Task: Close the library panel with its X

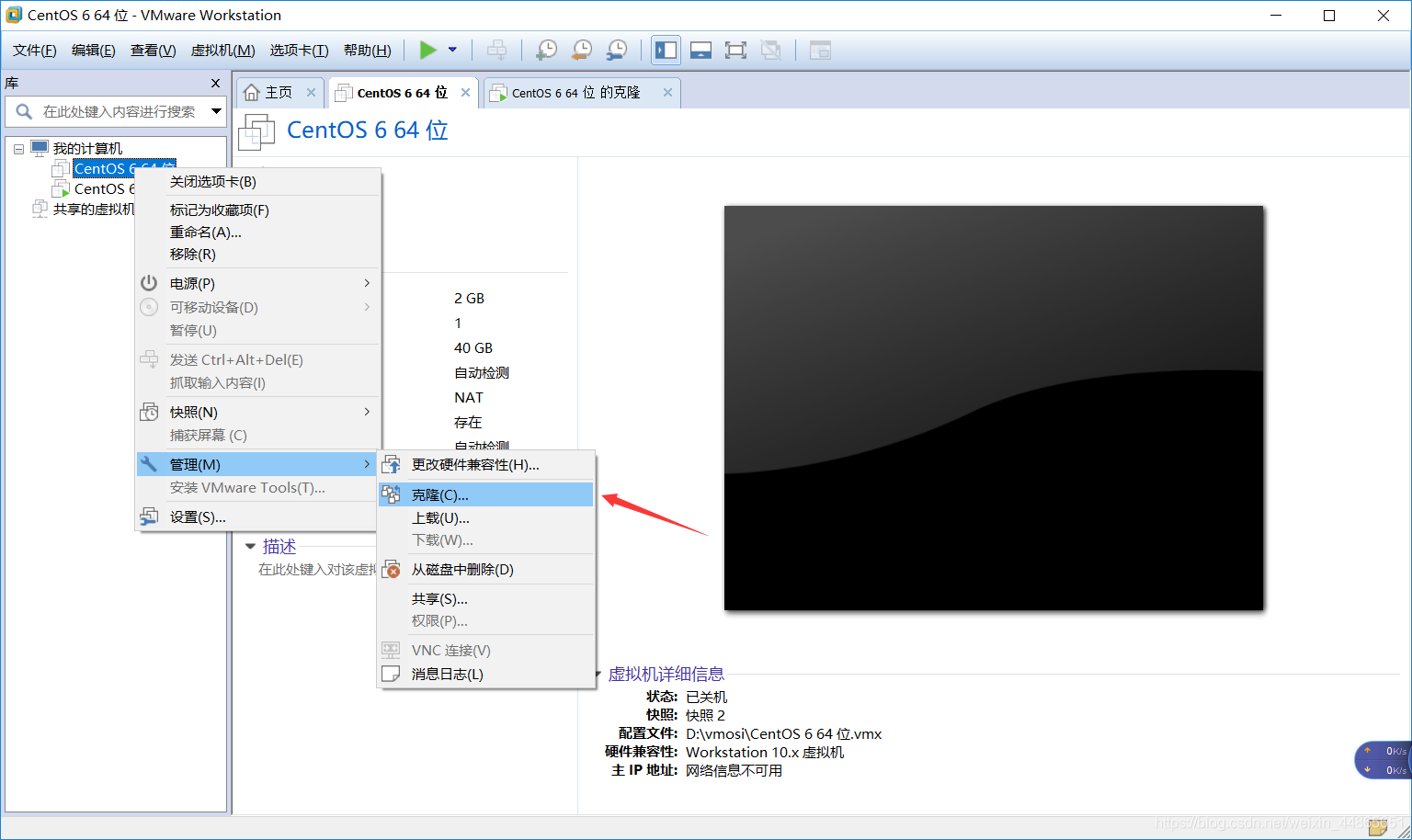Action: point(215,83)
